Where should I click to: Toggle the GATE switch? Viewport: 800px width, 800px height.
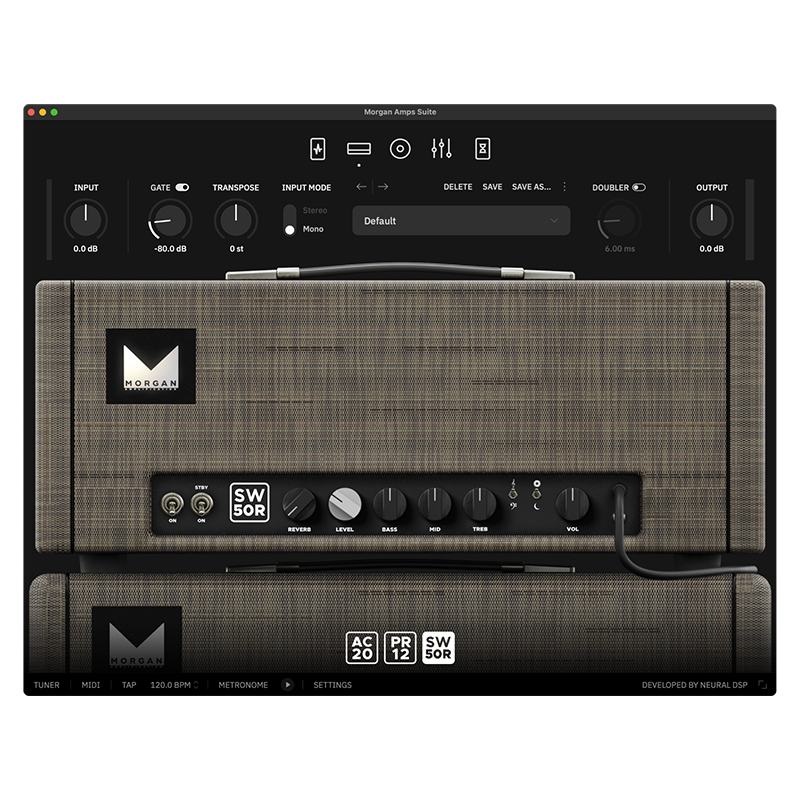(x=182, y=188)
